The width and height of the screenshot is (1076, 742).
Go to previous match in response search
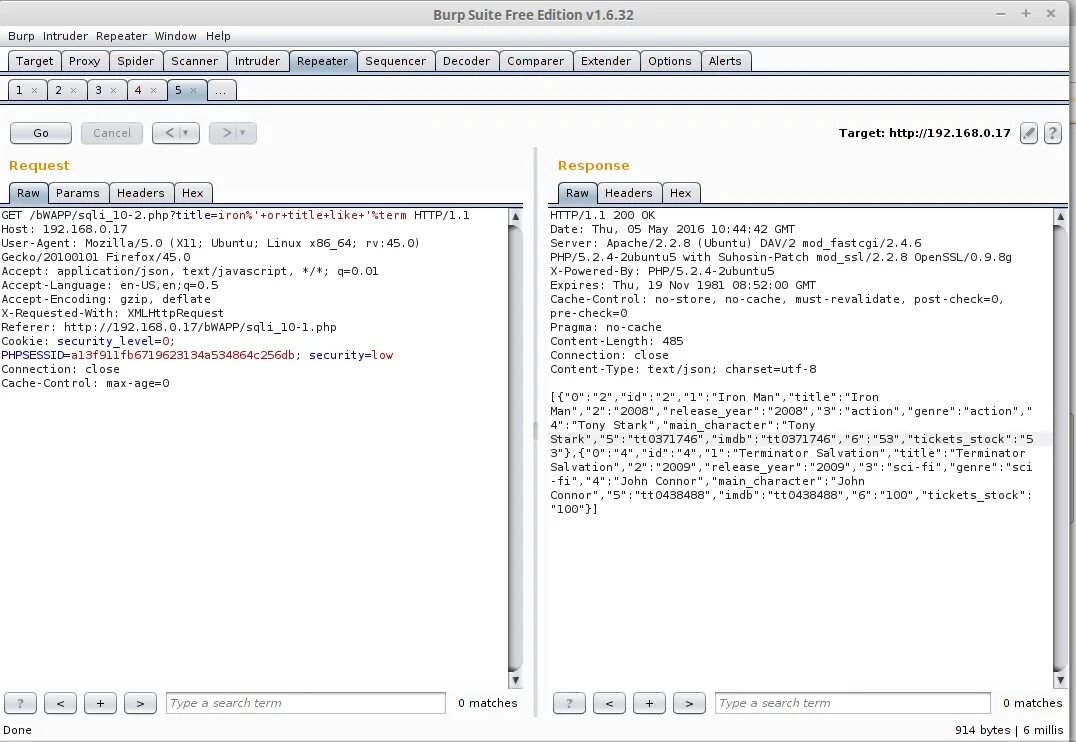[609, 703]
